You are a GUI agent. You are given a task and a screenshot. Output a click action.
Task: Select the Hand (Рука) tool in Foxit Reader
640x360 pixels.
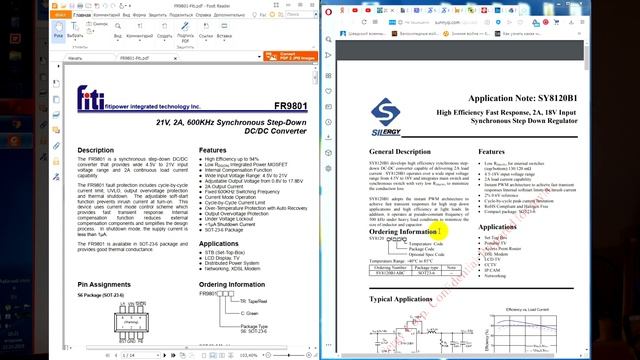tap(59, 30)
